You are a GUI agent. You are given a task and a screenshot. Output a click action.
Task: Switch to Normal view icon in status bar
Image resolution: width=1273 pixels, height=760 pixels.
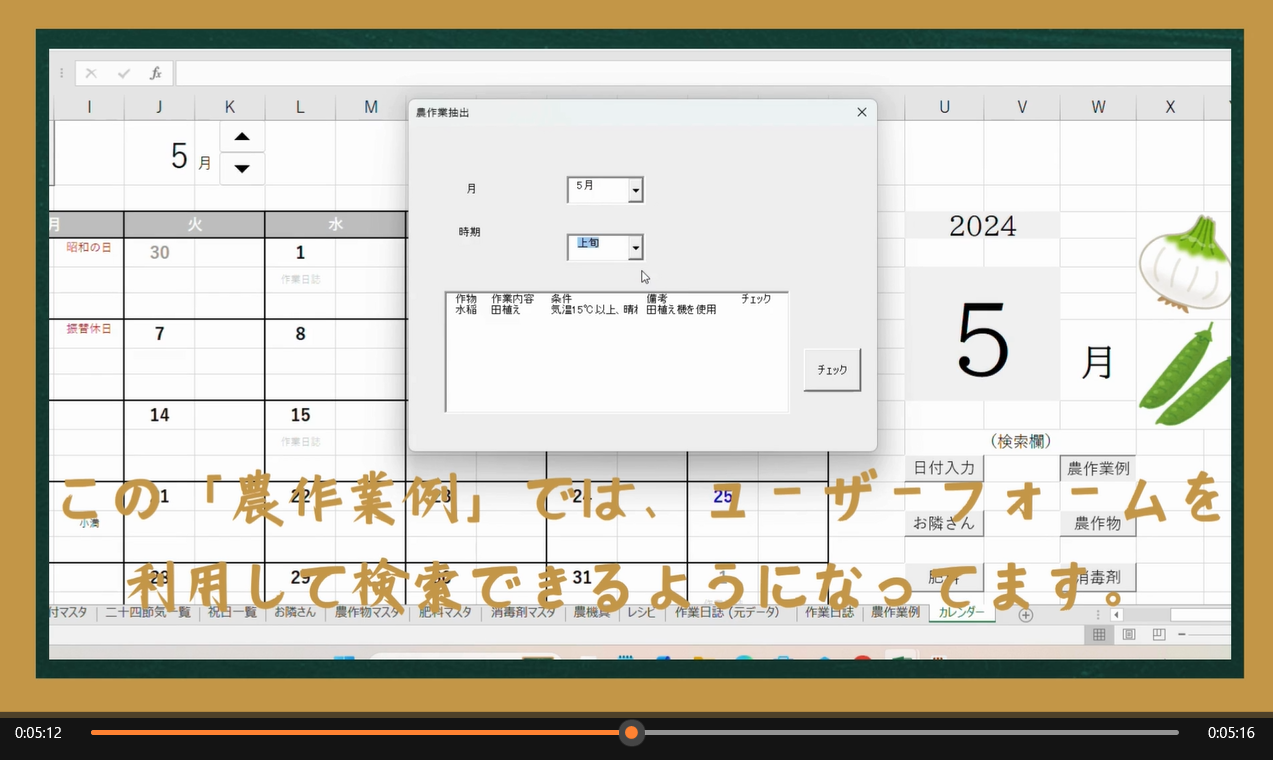(1098, 634)
